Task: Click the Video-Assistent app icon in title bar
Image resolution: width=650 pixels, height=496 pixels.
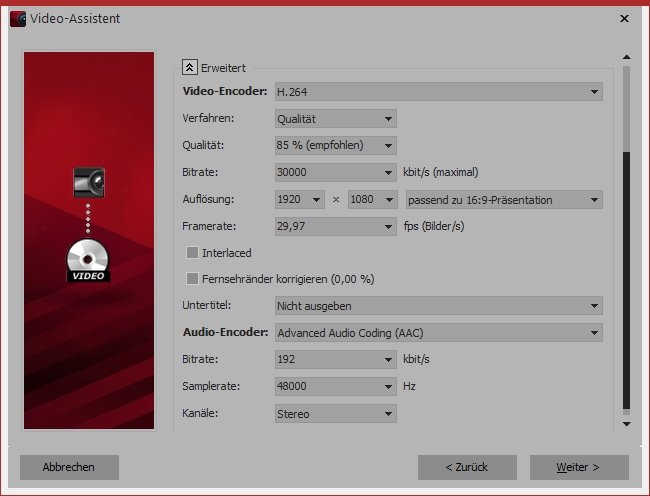Action: coord(17,18)
